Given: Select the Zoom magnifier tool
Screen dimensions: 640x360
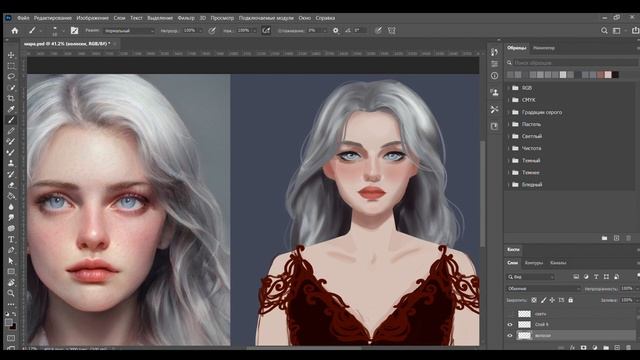Looking at the screenshot, I should point(11,293).
